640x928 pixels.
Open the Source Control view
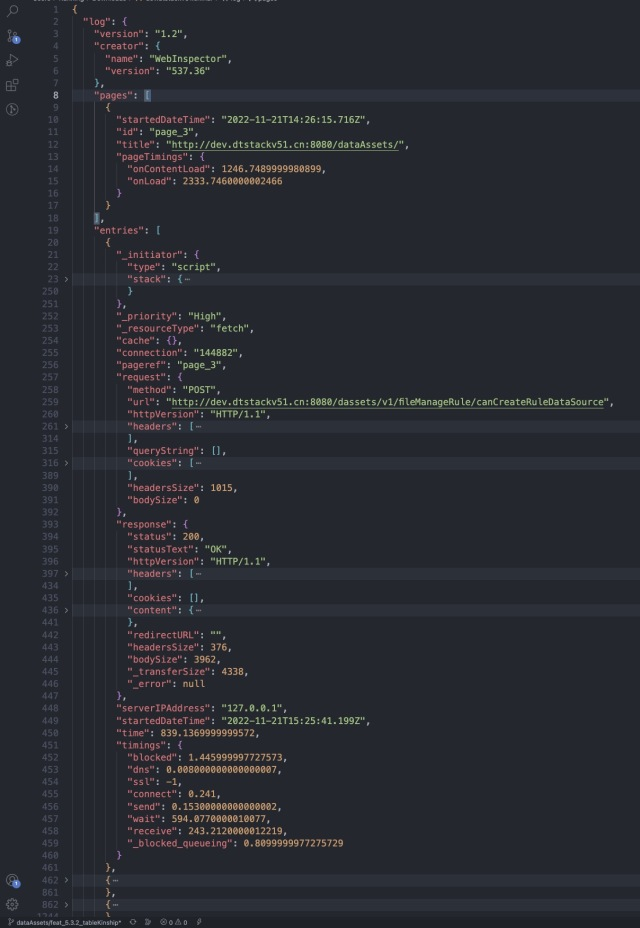(12, 36)
